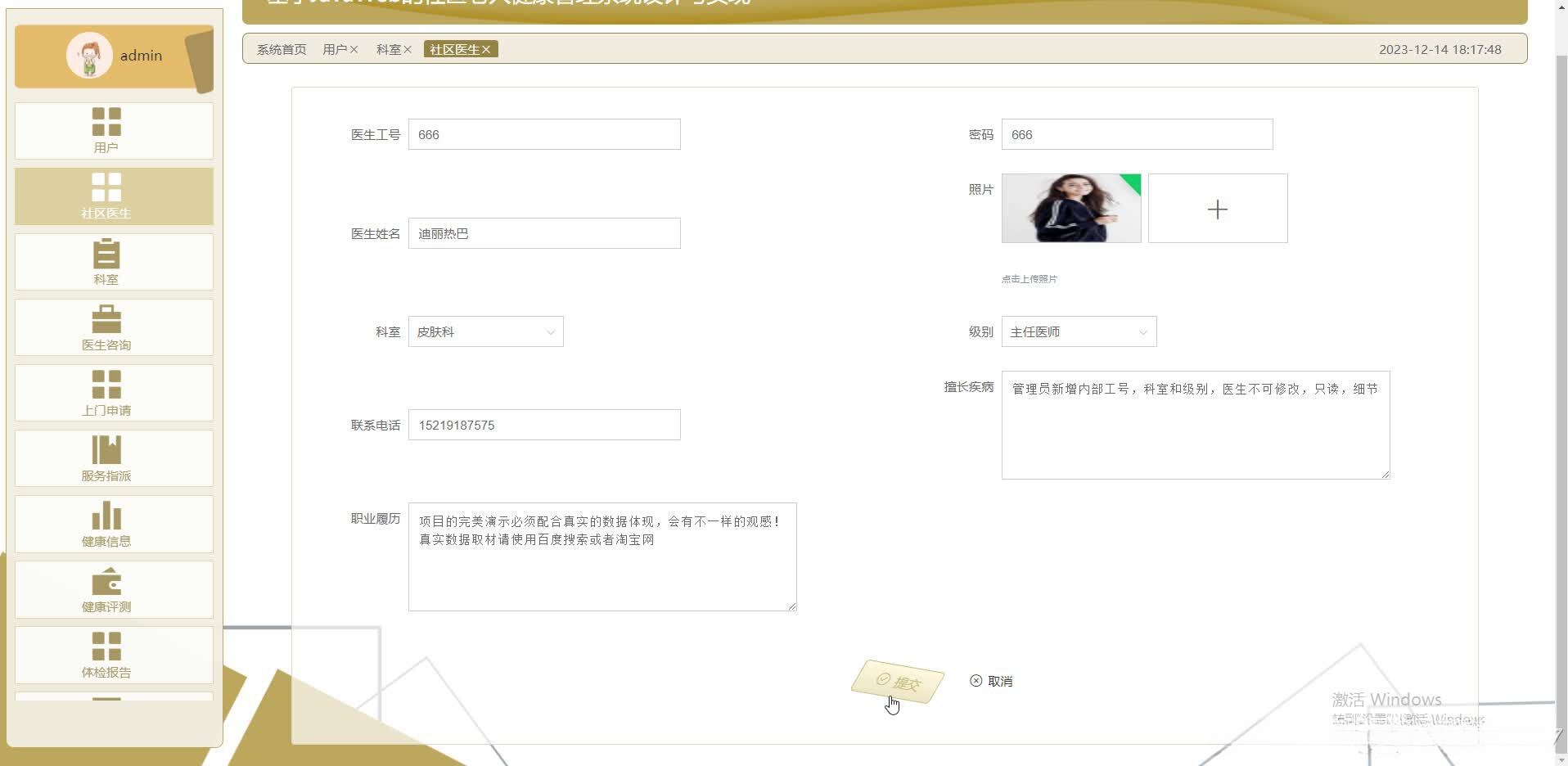
Task: Click the admin avatar image
Action: [89, 55]
